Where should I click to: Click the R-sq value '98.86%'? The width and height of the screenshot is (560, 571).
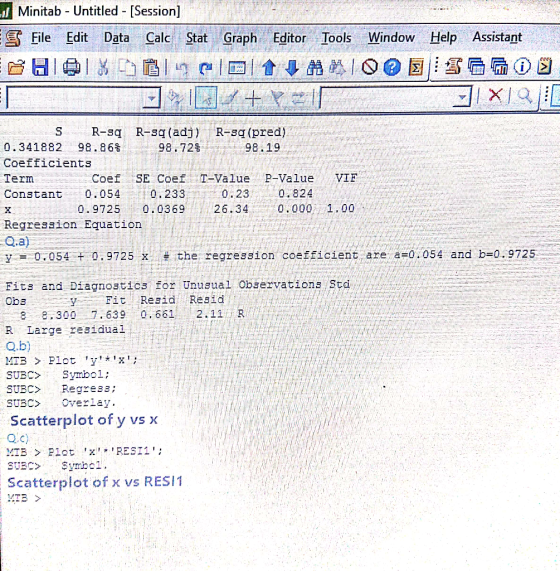[99, 147]
